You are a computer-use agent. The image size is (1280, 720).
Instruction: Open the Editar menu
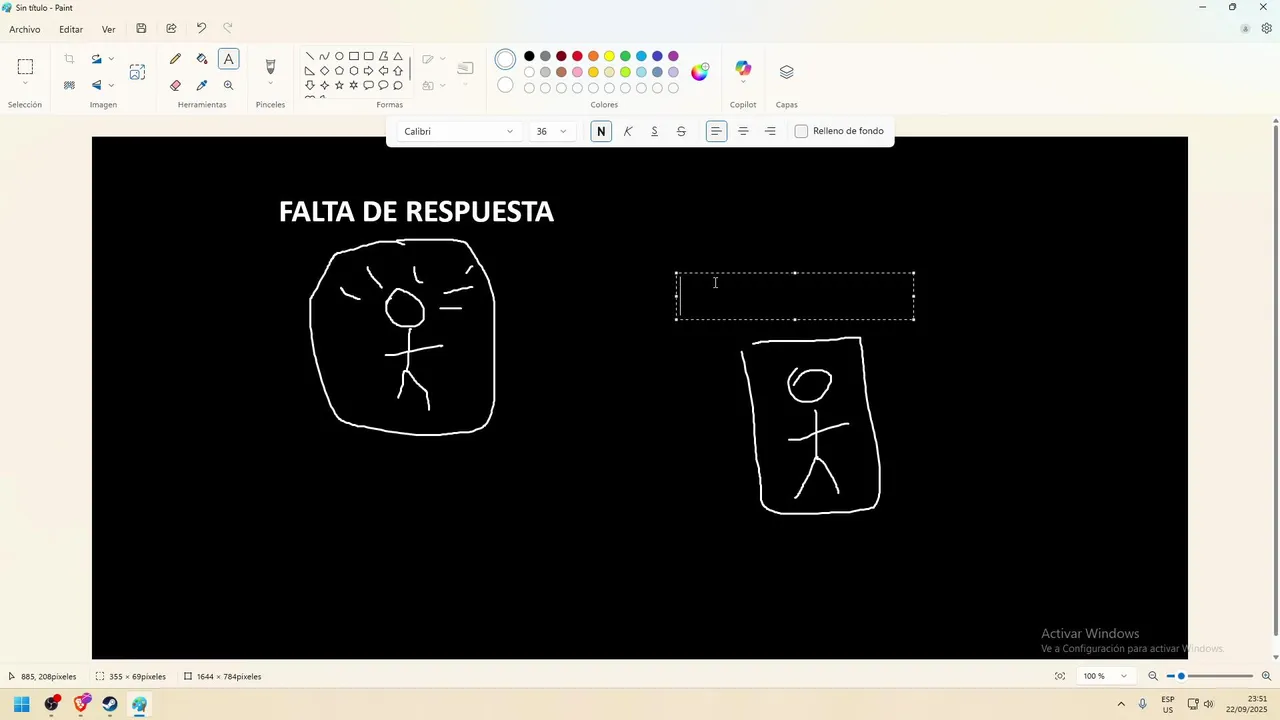[x=71, y=29]
